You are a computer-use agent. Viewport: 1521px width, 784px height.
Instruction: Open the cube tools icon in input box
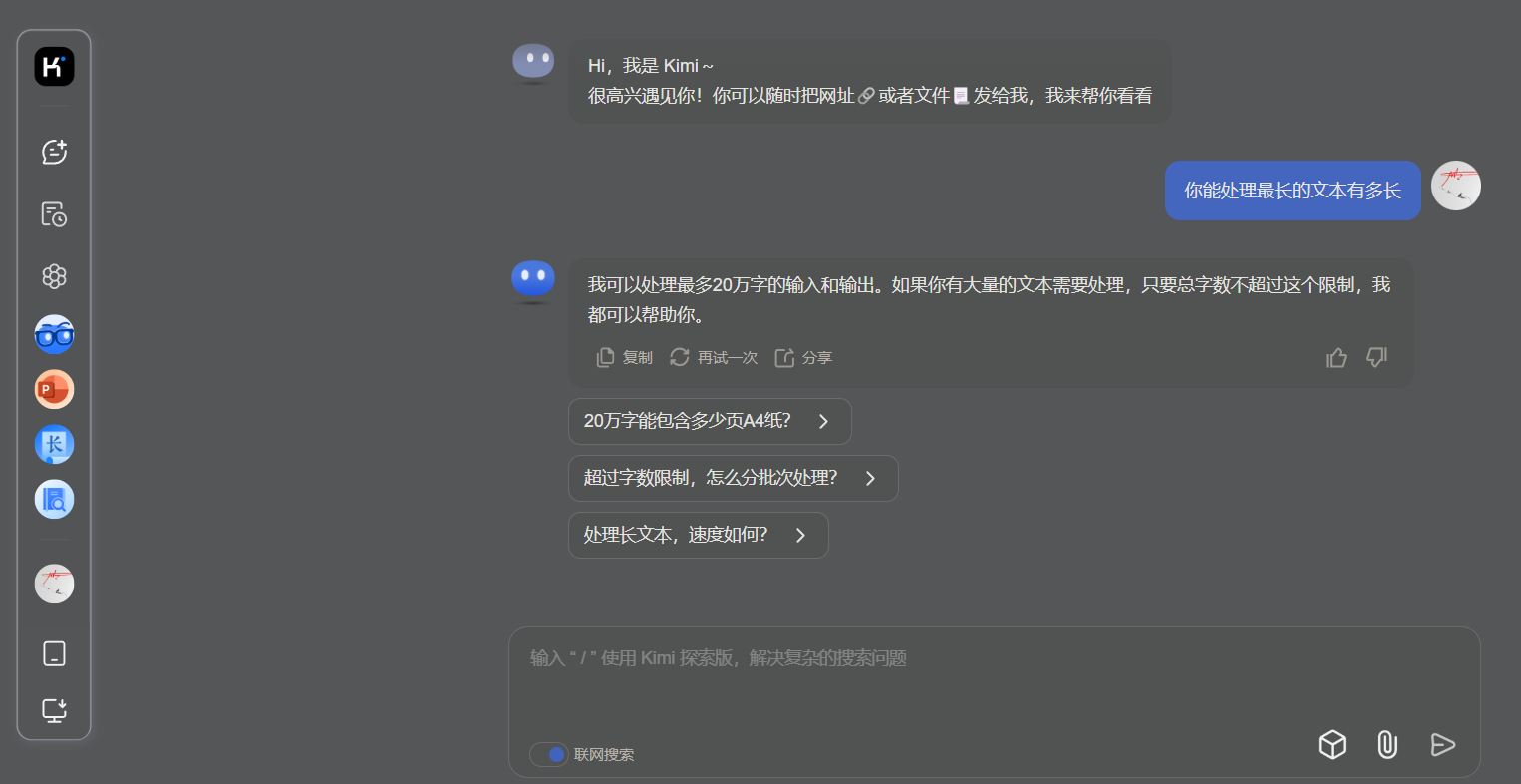[1332, 744]
